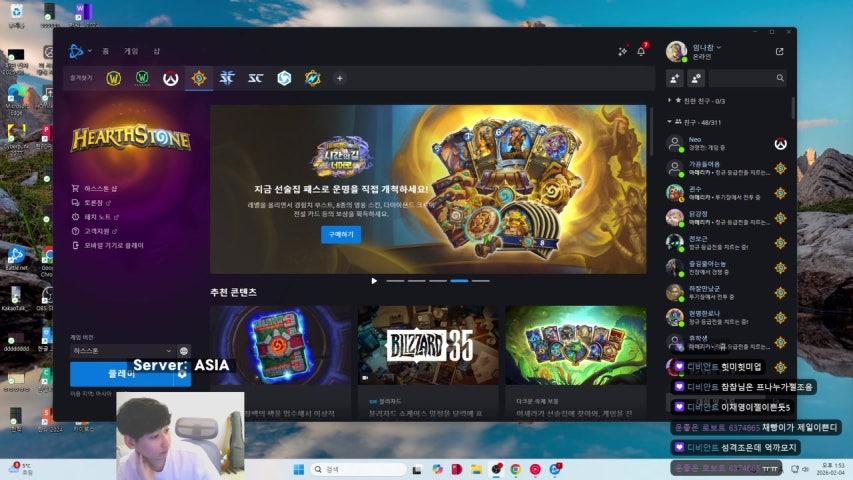Viewport: 853px width, 480px height.
Task: Select the highlighted fourth carousel indicator
Action: pyautogui.click(x=459, y=281)
